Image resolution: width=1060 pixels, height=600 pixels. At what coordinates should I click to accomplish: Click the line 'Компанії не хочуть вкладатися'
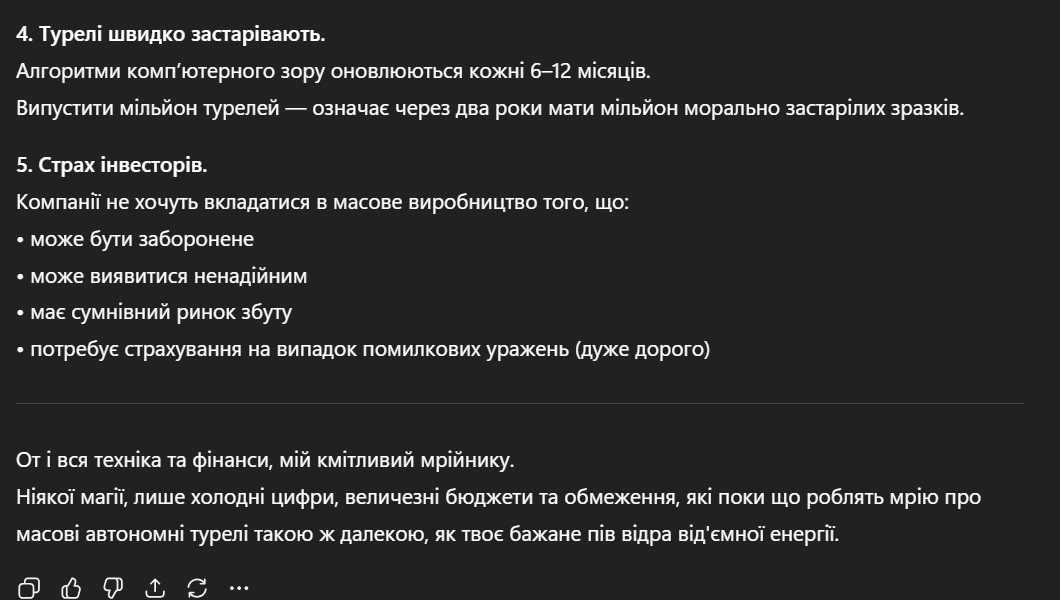pyautogui.click(x=322, y=203)
